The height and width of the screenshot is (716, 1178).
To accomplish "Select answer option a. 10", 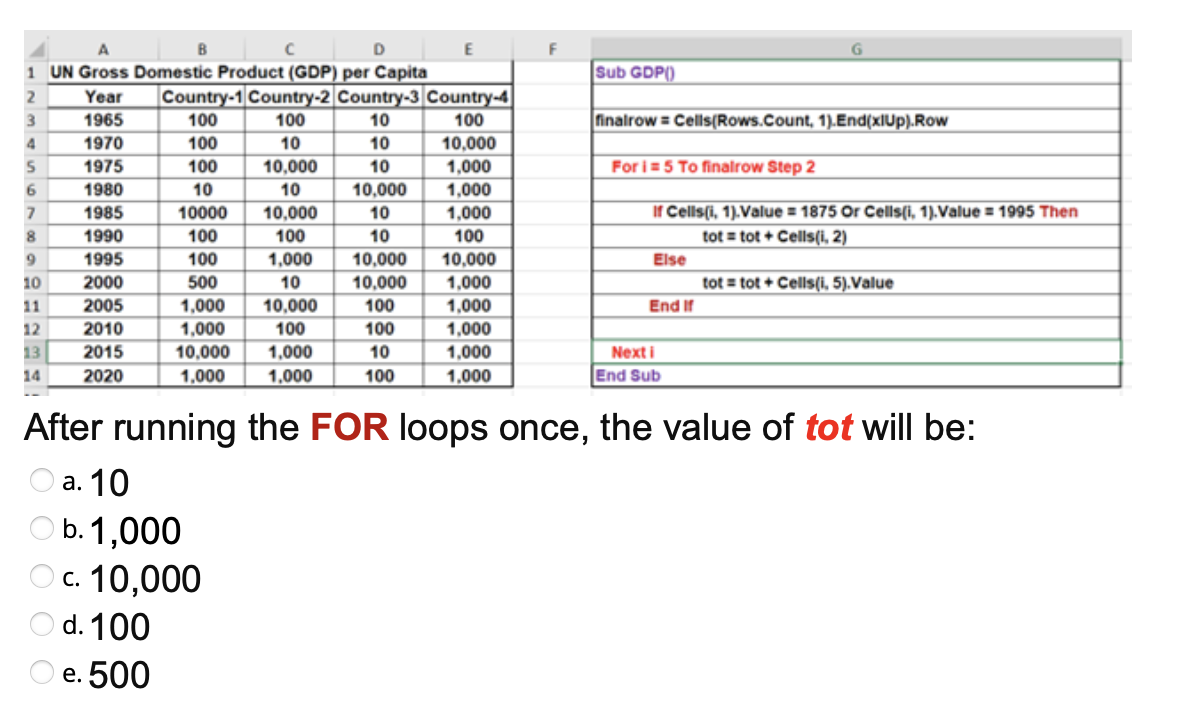I will [x=41, y=480].
